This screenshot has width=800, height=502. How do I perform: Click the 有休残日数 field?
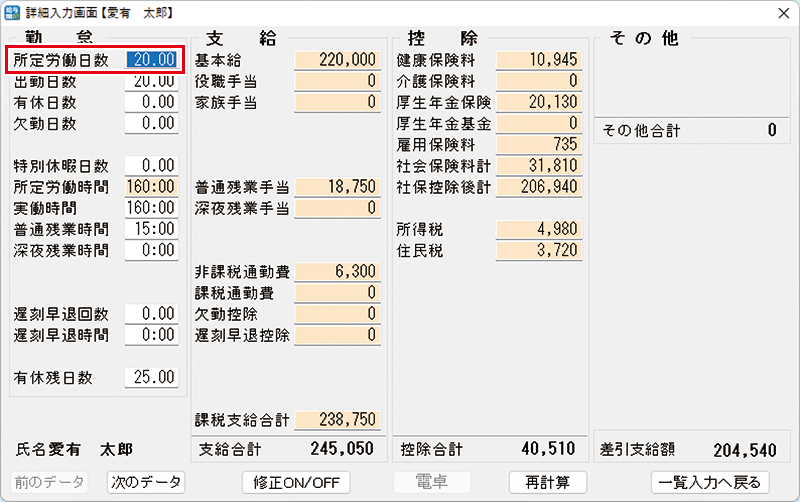tap(152, 377)
